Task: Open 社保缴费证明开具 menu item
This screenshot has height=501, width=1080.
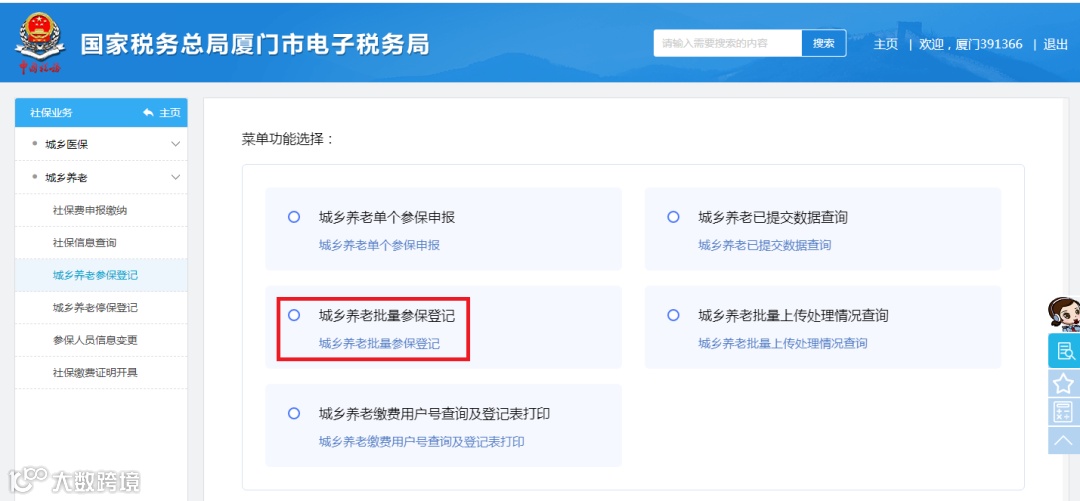Action: (101, 372)
